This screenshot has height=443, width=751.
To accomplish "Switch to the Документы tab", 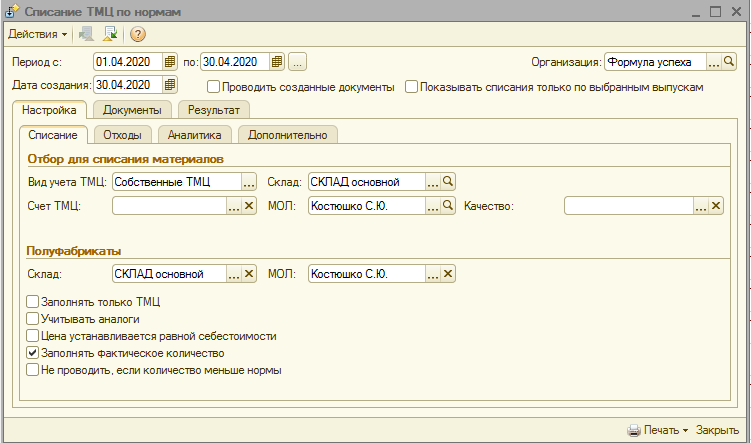I will pos(130,109).
